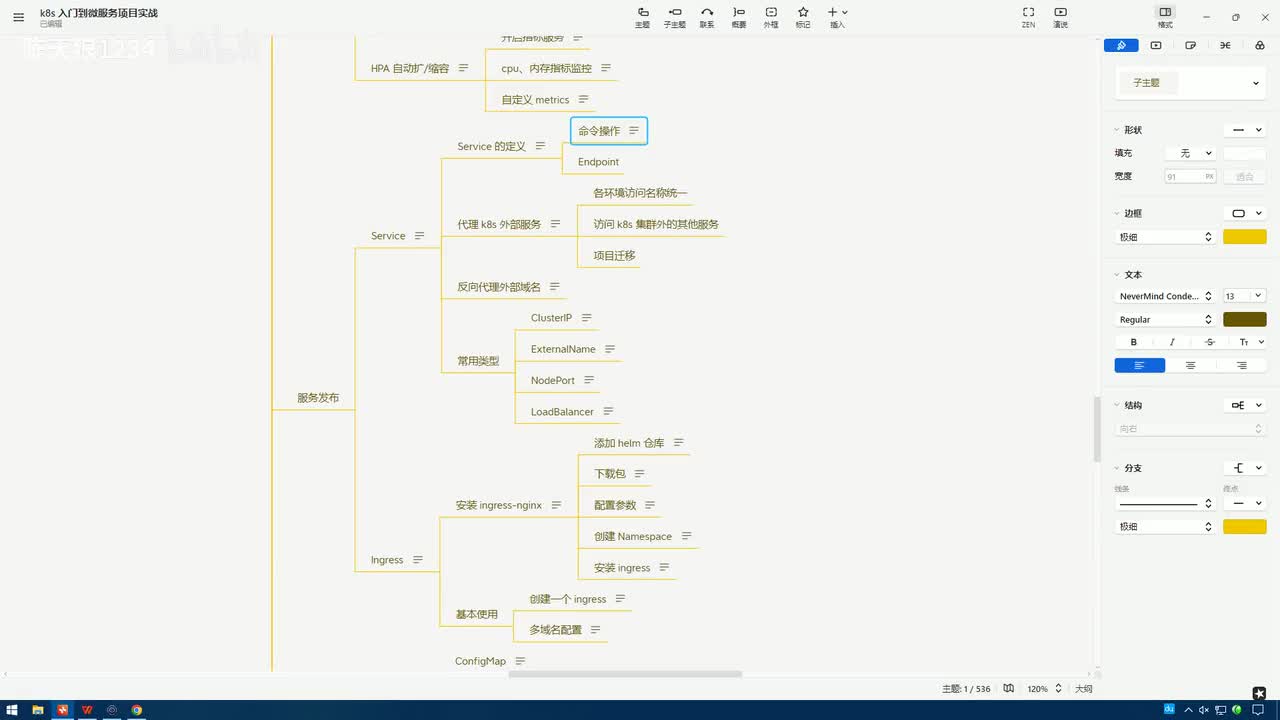Screen dimensions: 1280x720
Task: Open Chrome from the taskbar
Action: tap(137, 710)
